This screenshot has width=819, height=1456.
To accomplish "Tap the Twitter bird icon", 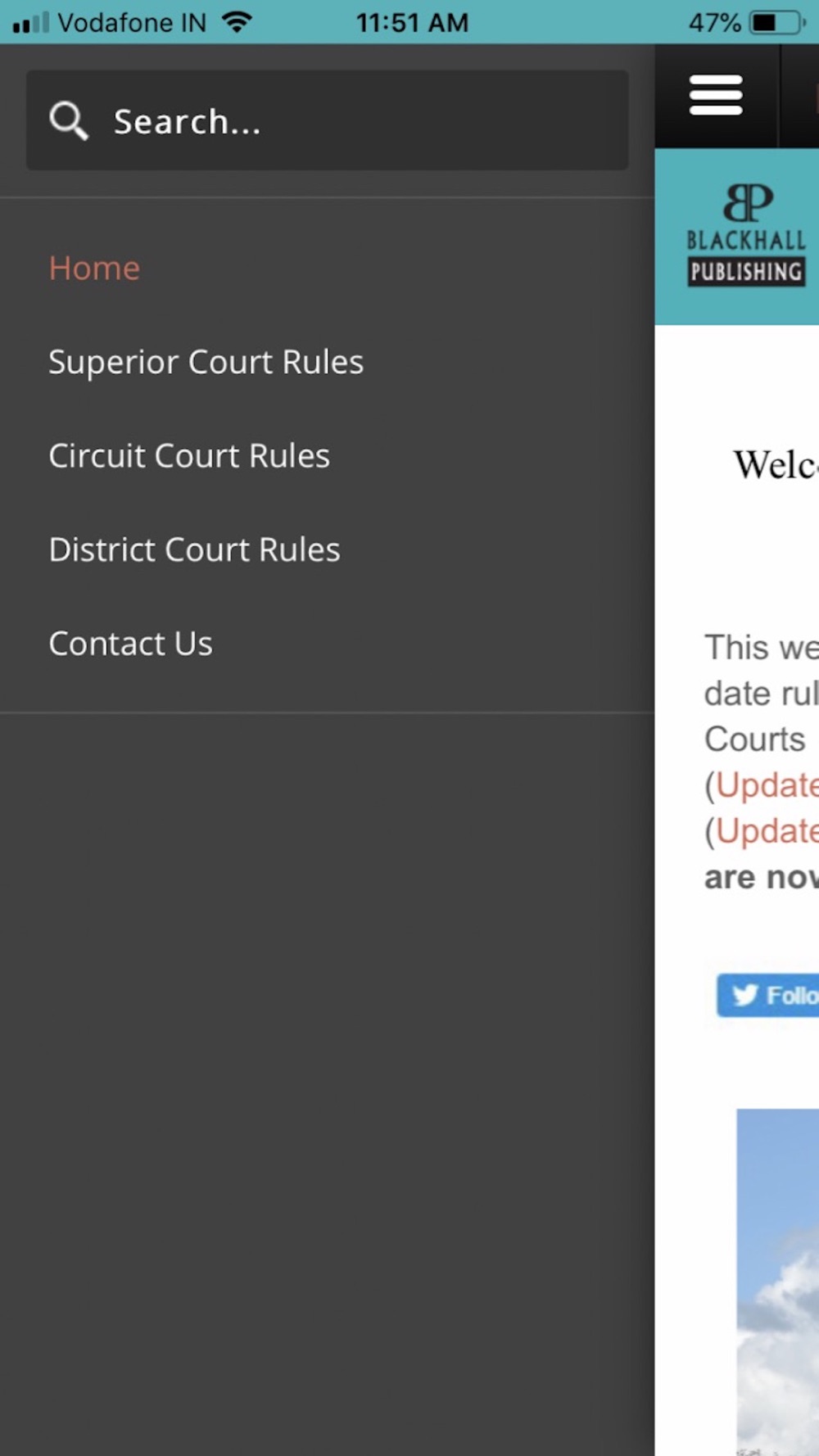I will pyautogui.click(x=744, y=995).
